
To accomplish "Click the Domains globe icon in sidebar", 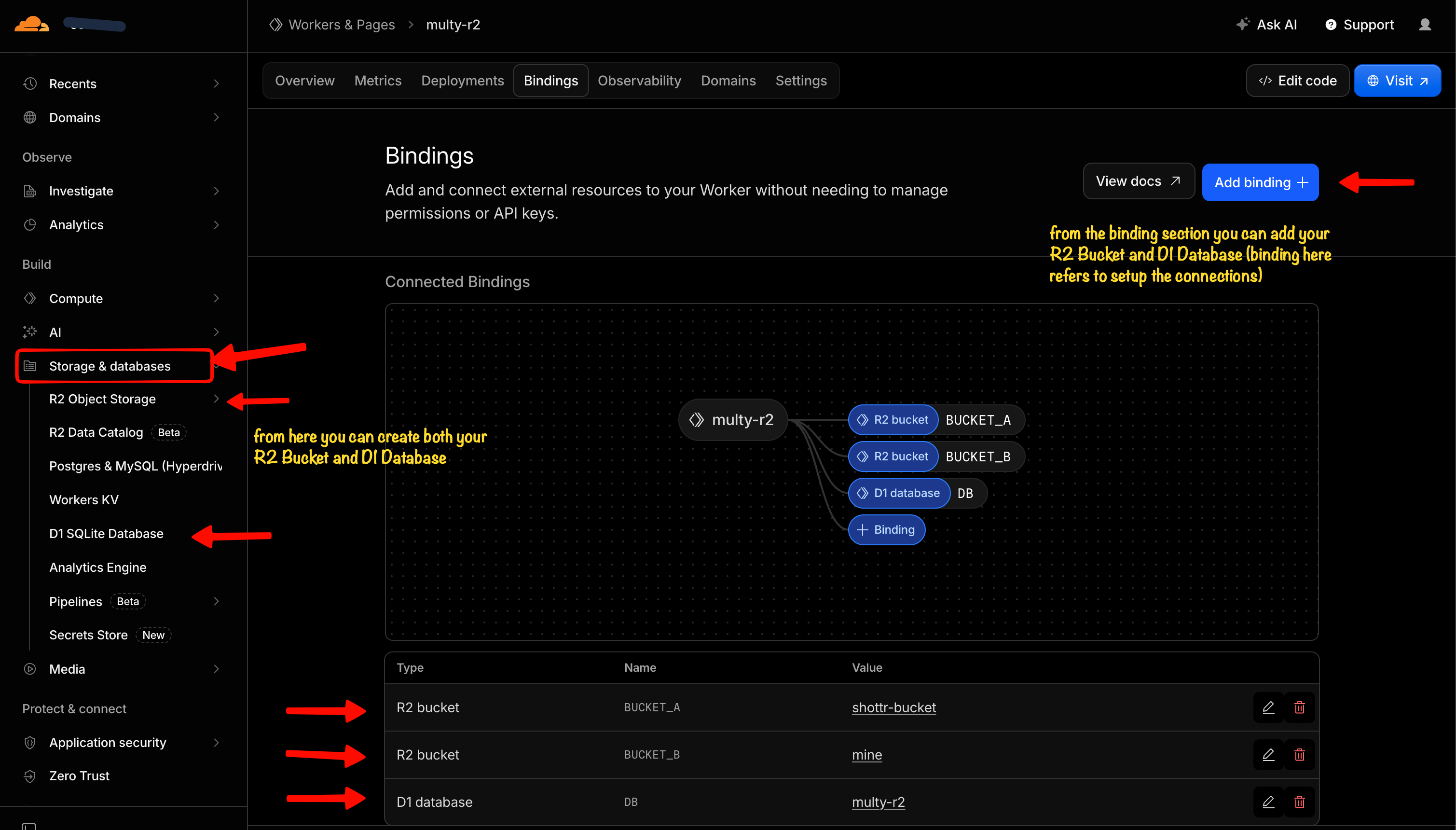I will [29, 117].
